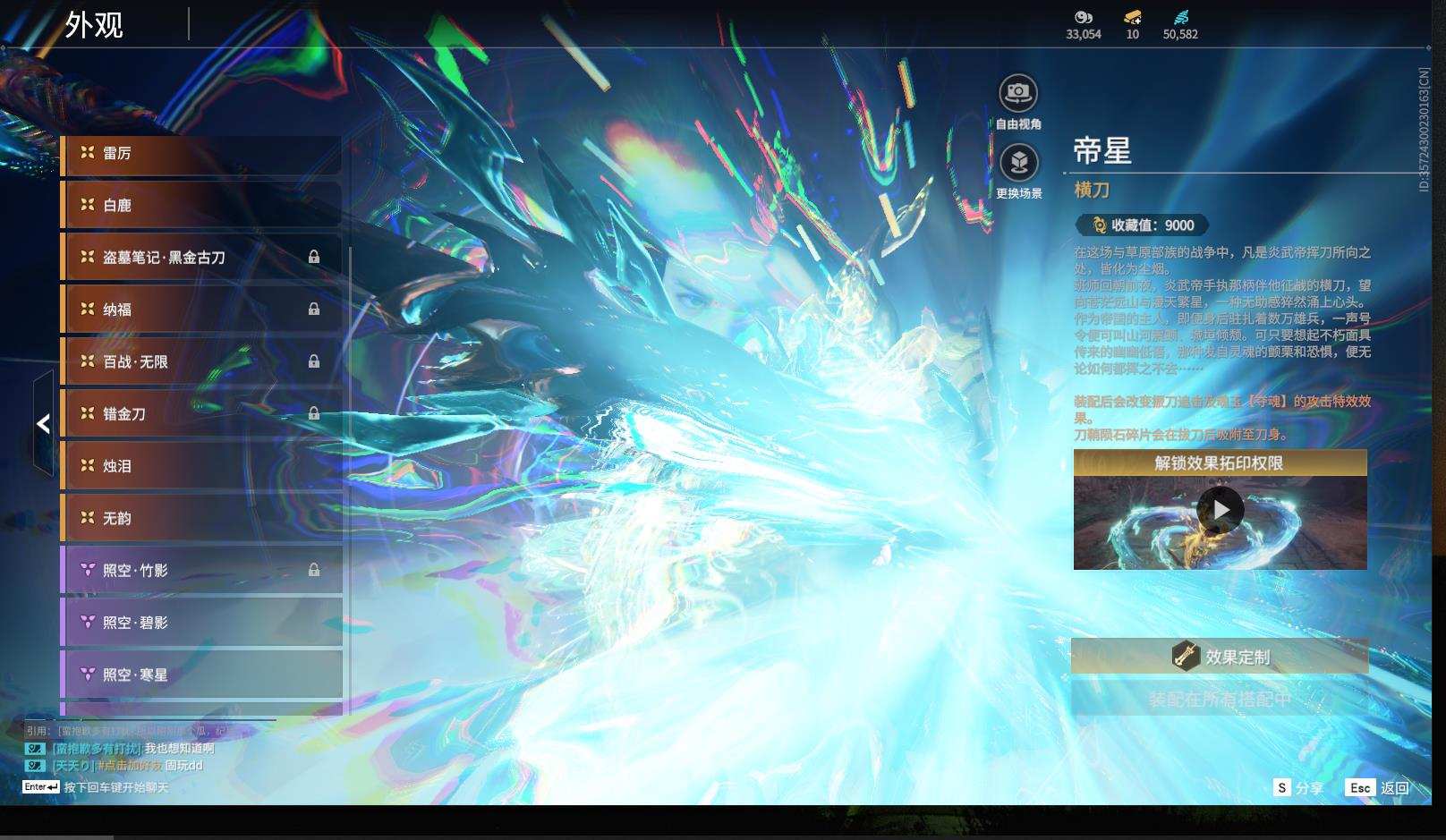Click the 收藏值 collection value badge
This screenshot has height=840, width=1446.
tap(1142, 225)
